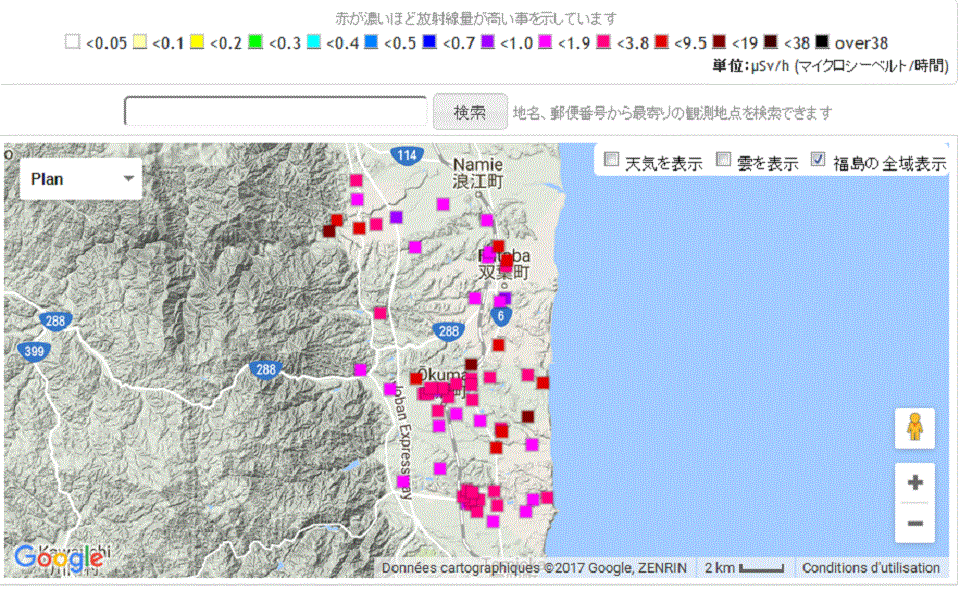
Task: Enable the 天気を表示 checkbox
Action: point(612,161)
